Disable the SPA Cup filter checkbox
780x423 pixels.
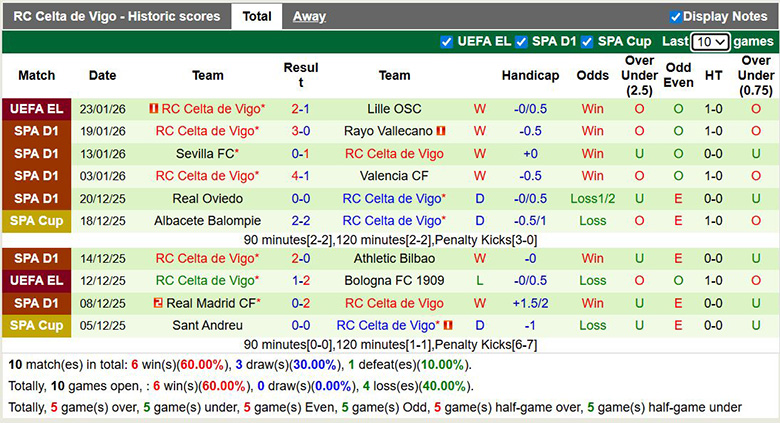588,42
